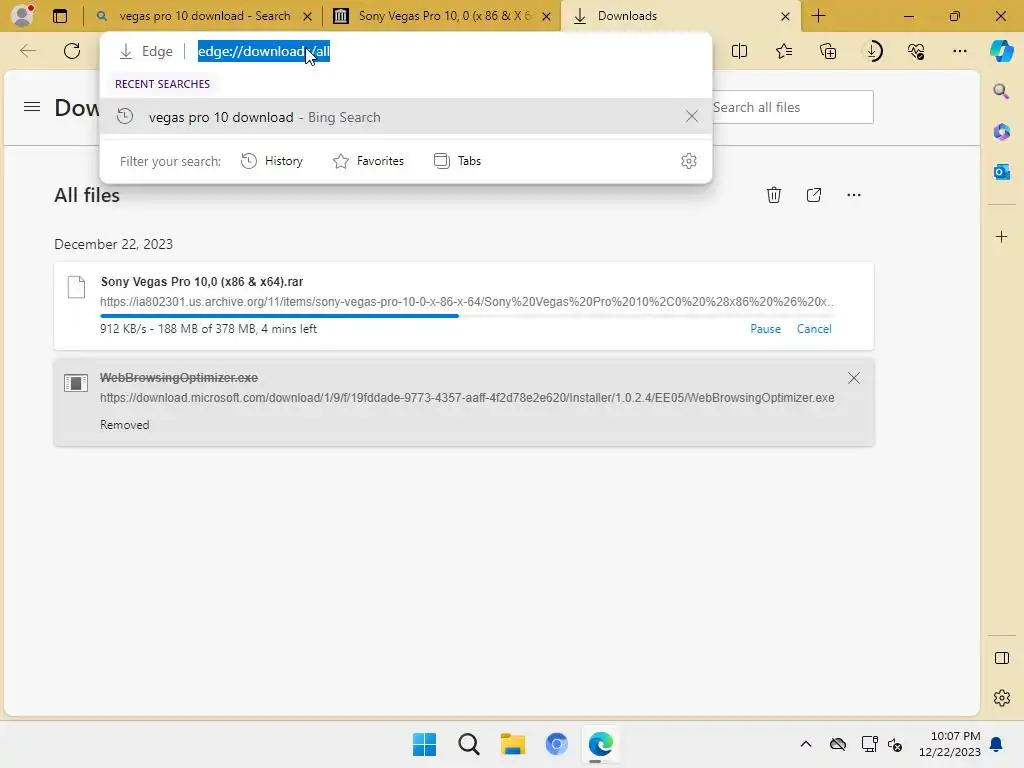Open a new tab
The width and height of the screenshot is (1024, 768).
818,16
